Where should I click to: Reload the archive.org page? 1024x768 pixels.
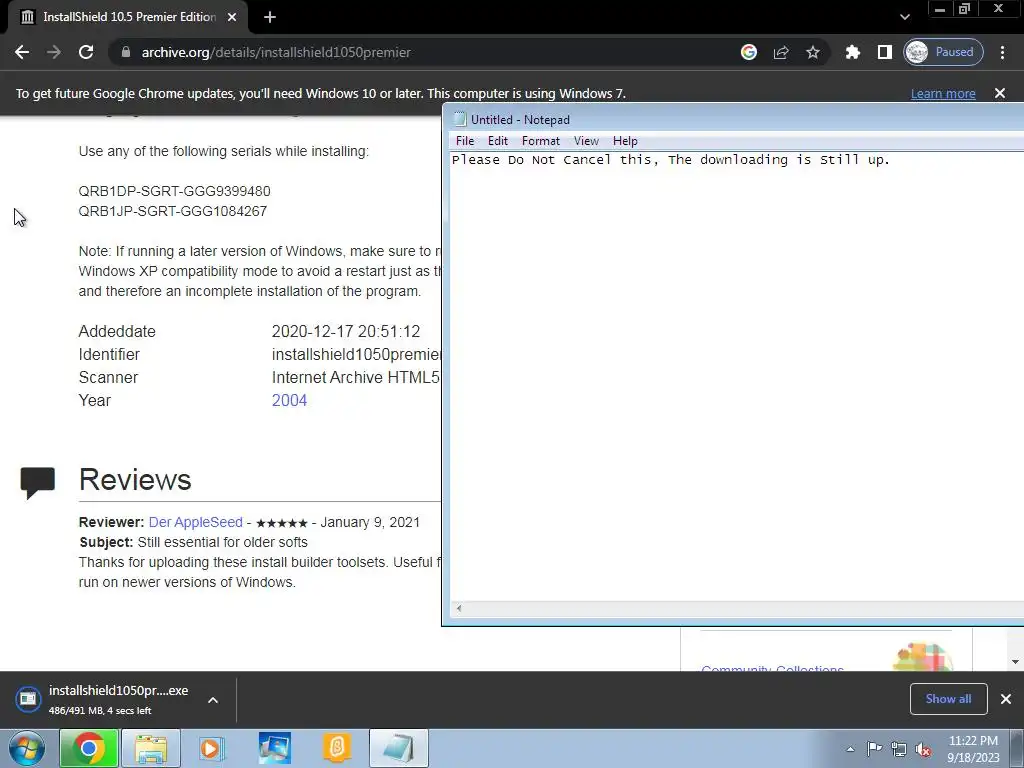pyautogui.click(x=86, y=52)
